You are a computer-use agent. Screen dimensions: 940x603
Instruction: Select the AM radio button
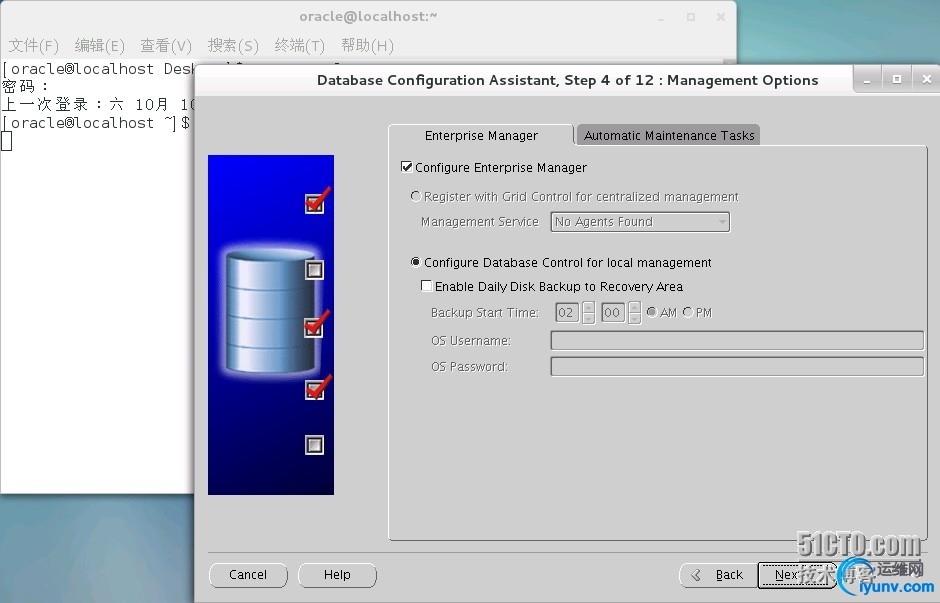[652, 312]
